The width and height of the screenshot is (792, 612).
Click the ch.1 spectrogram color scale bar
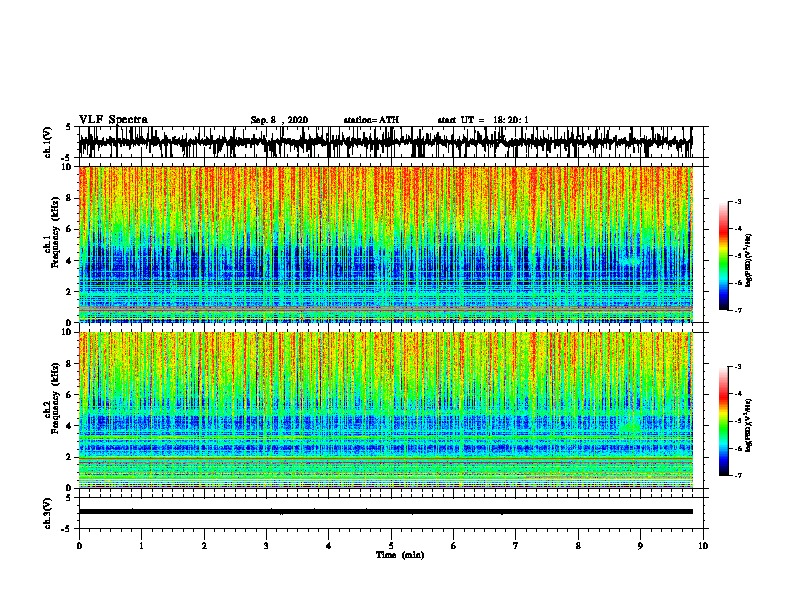point(724,256)
